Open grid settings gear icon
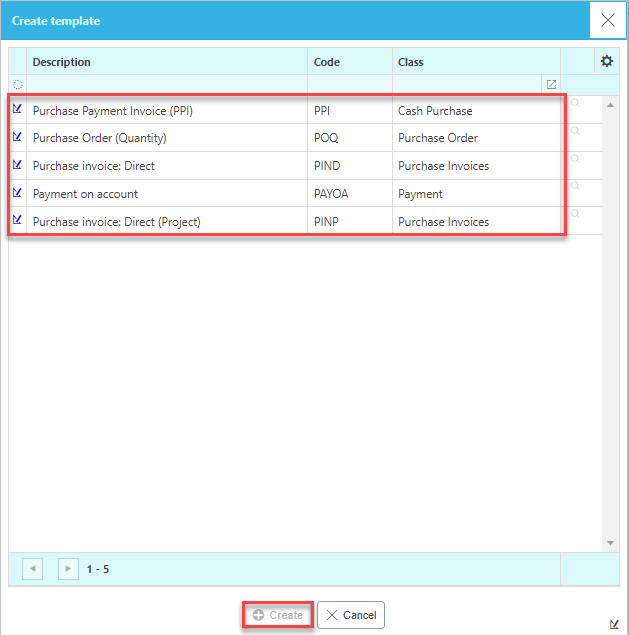This screenshot has width=629, height=635. (x=606, y=62)
